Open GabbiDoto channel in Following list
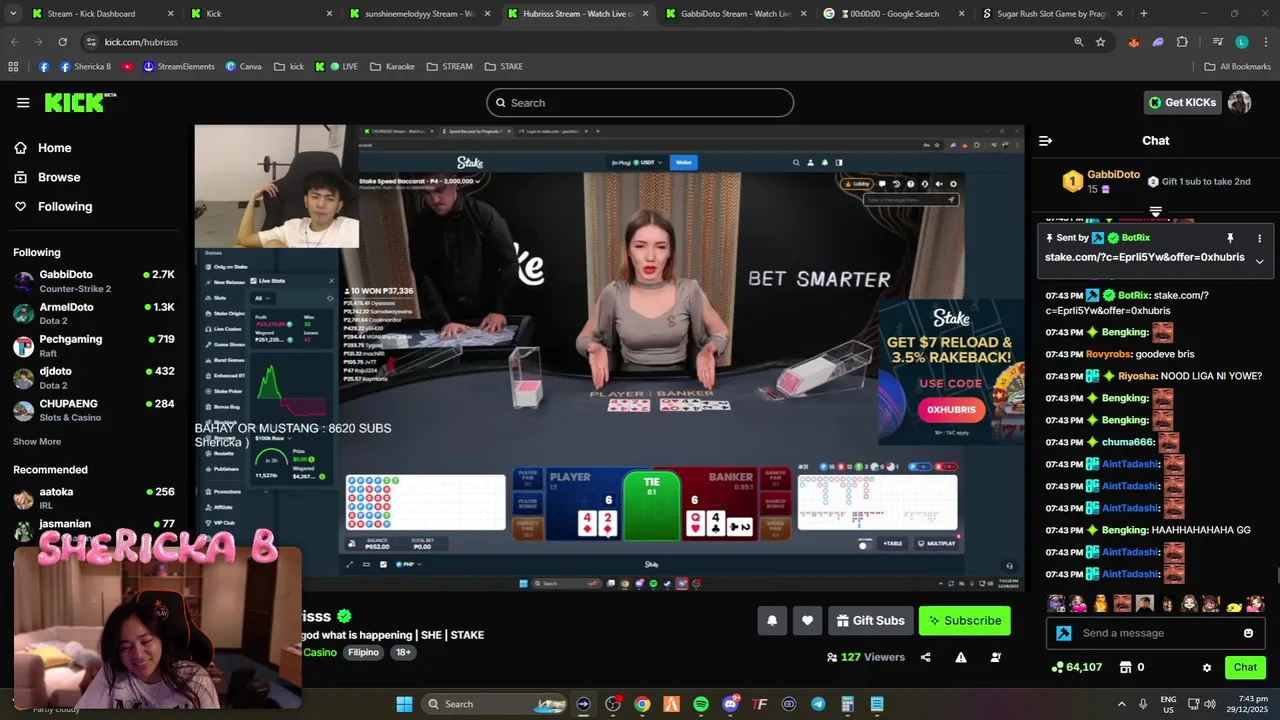Screen dimensions: 1280x720 (x=94, y=281)
